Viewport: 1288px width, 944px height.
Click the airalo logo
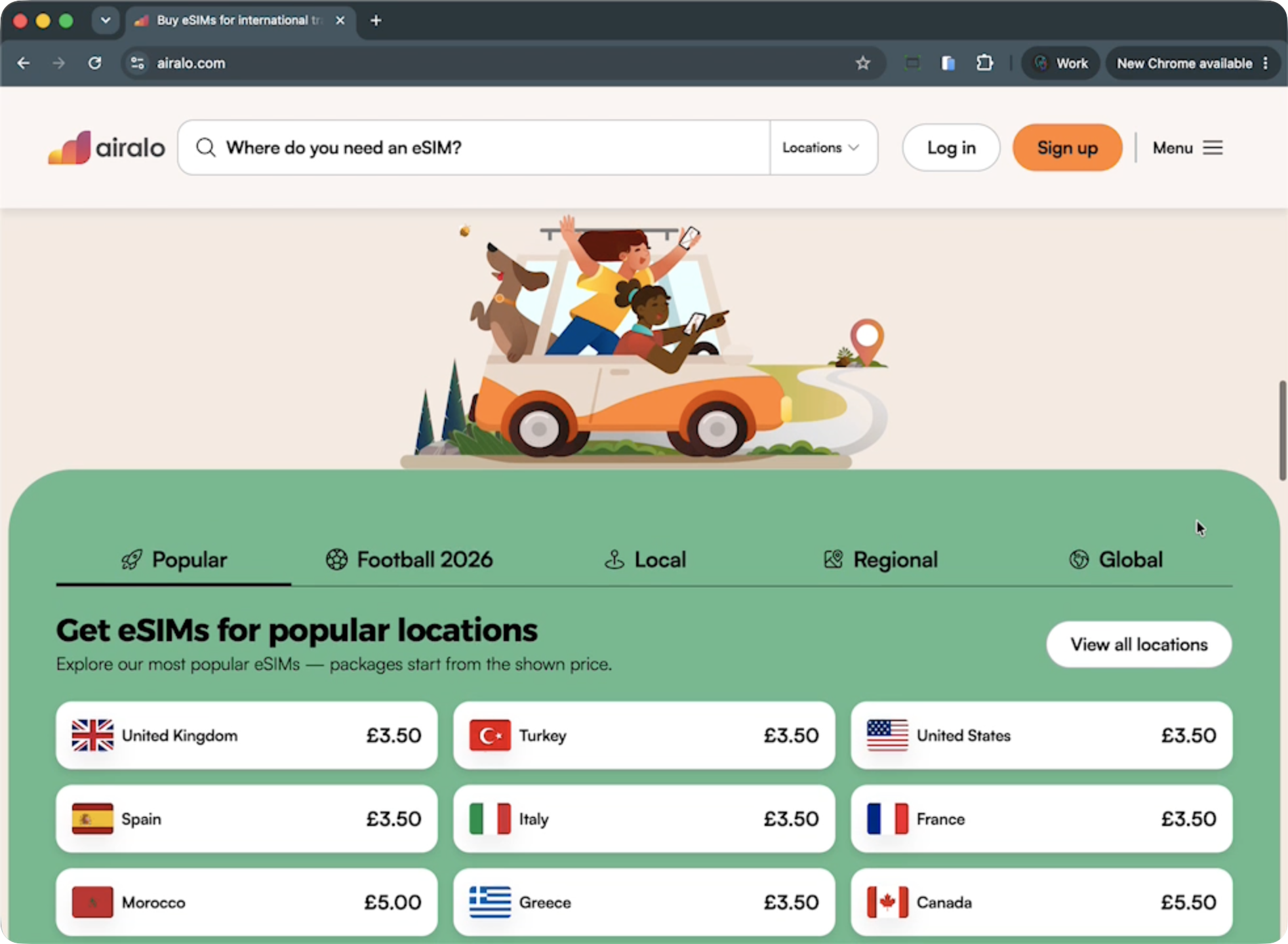[x=107, y=147]
